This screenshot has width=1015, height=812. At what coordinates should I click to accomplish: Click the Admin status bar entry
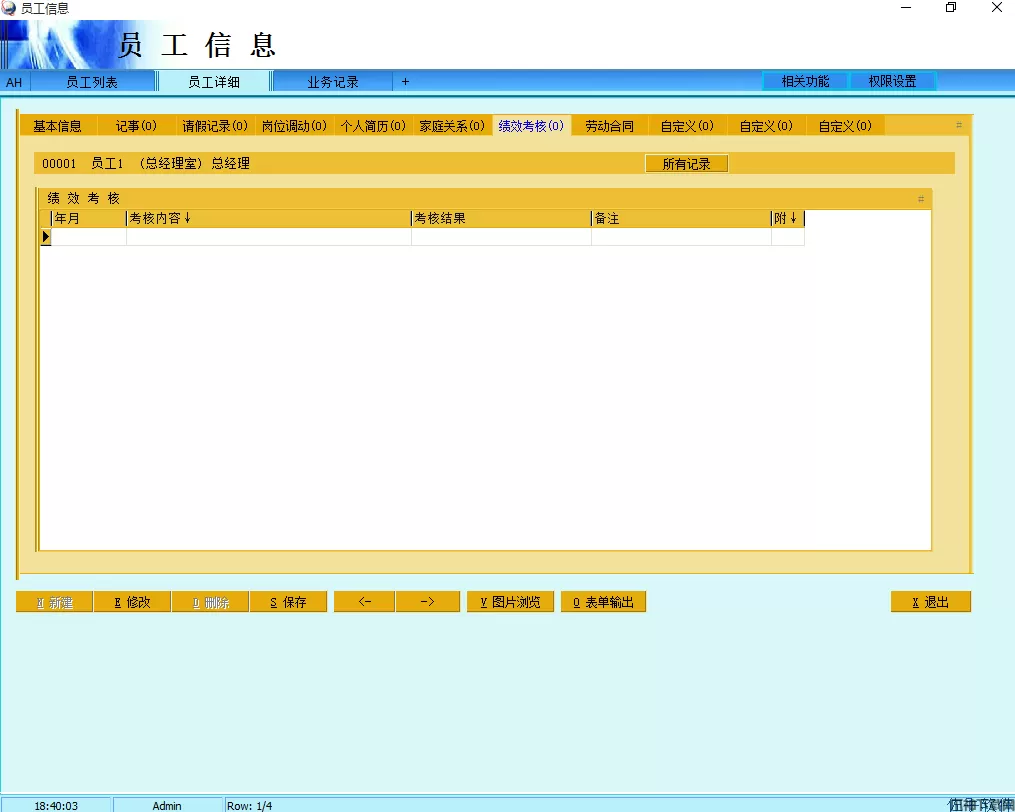167,806
